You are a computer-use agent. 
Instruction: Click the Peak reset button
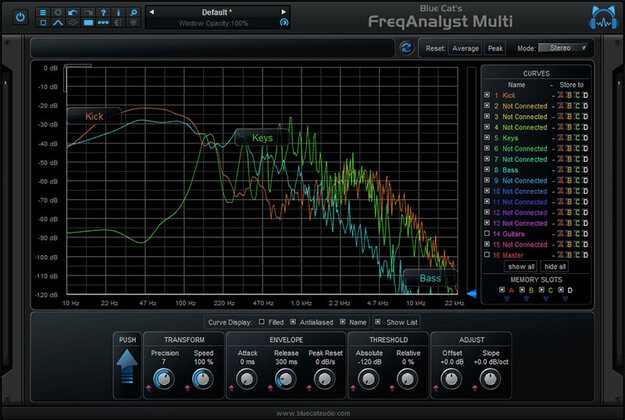tap(495, 49)
